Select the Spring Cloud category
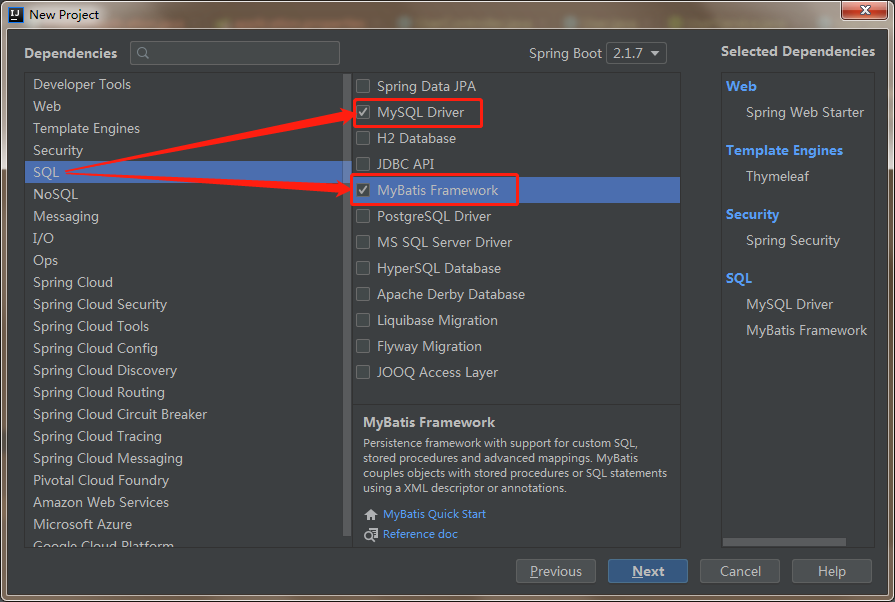 [184, 282]
